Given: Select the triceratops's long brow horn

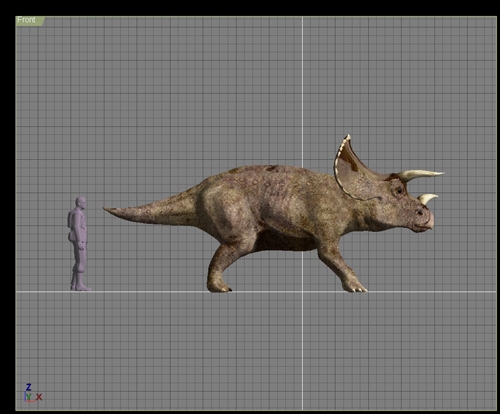Looking at the screenshot, I should coord(421,175).
